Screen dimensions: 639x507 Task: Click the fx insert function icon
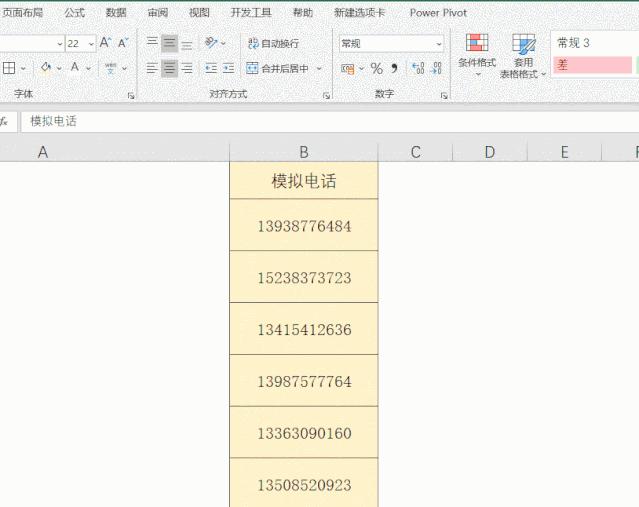4,121
